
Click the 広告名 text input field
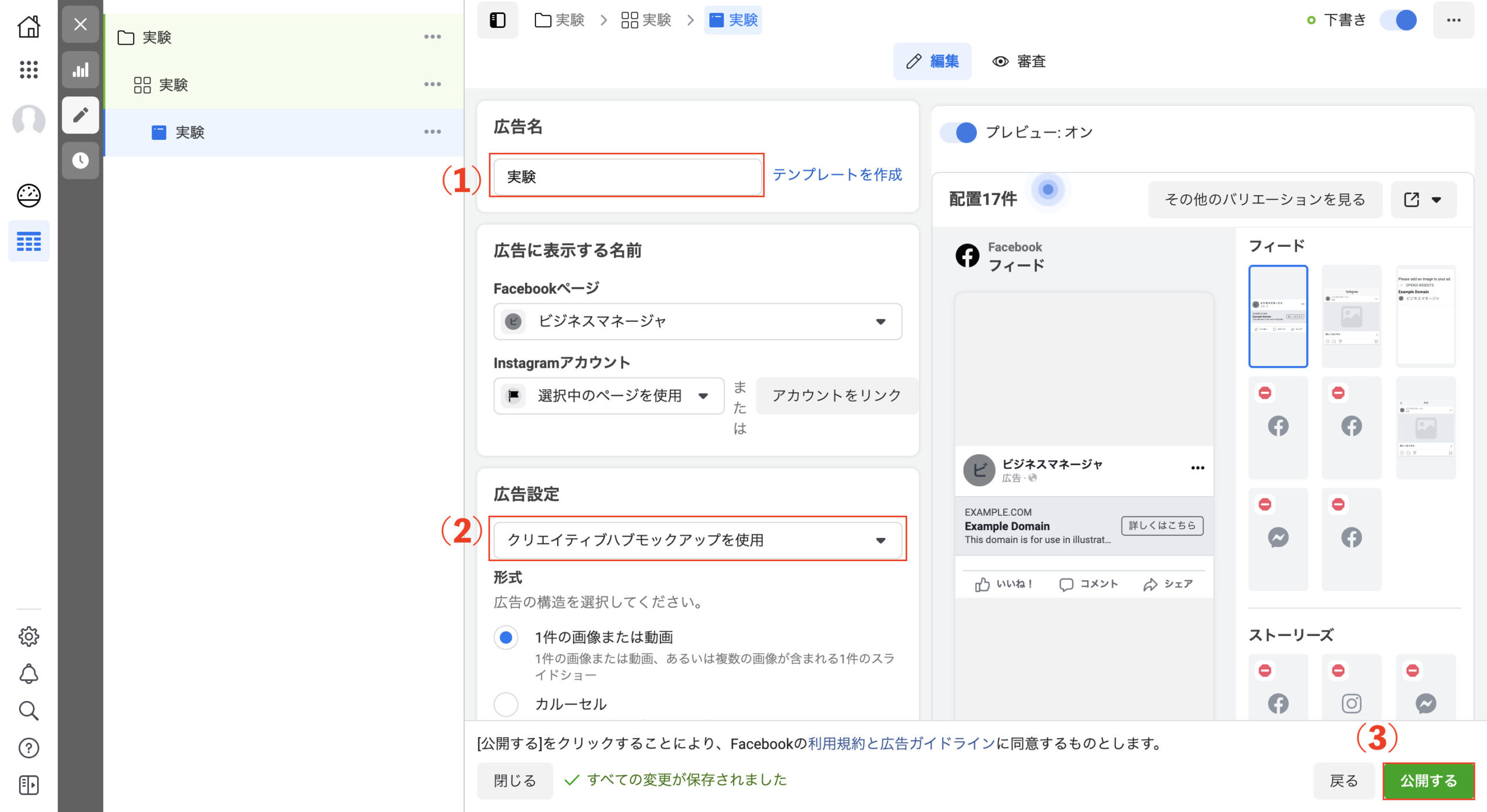(627, 177)
